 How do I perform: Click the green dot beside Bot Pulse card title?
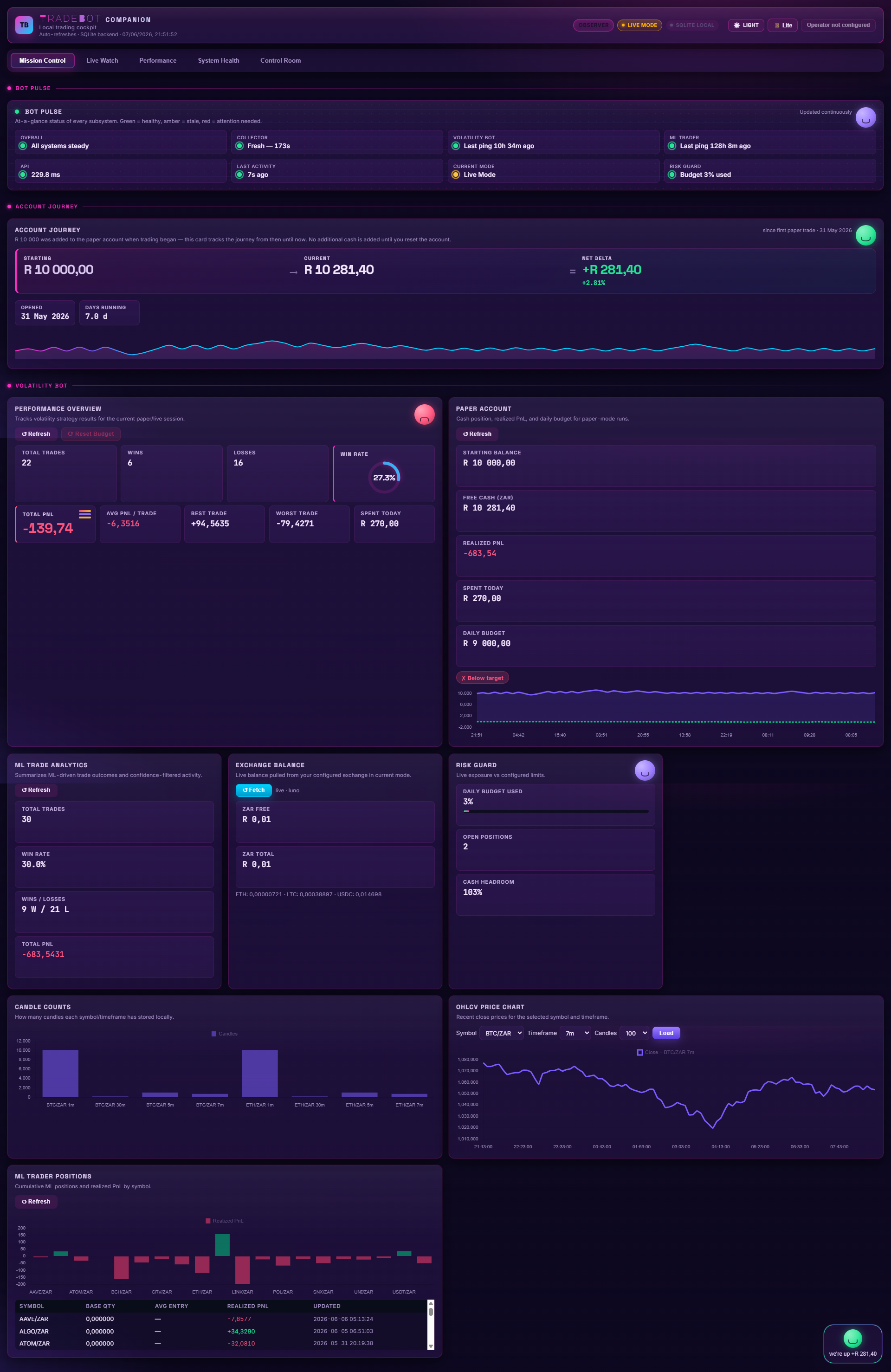click(x=17, y=111)
